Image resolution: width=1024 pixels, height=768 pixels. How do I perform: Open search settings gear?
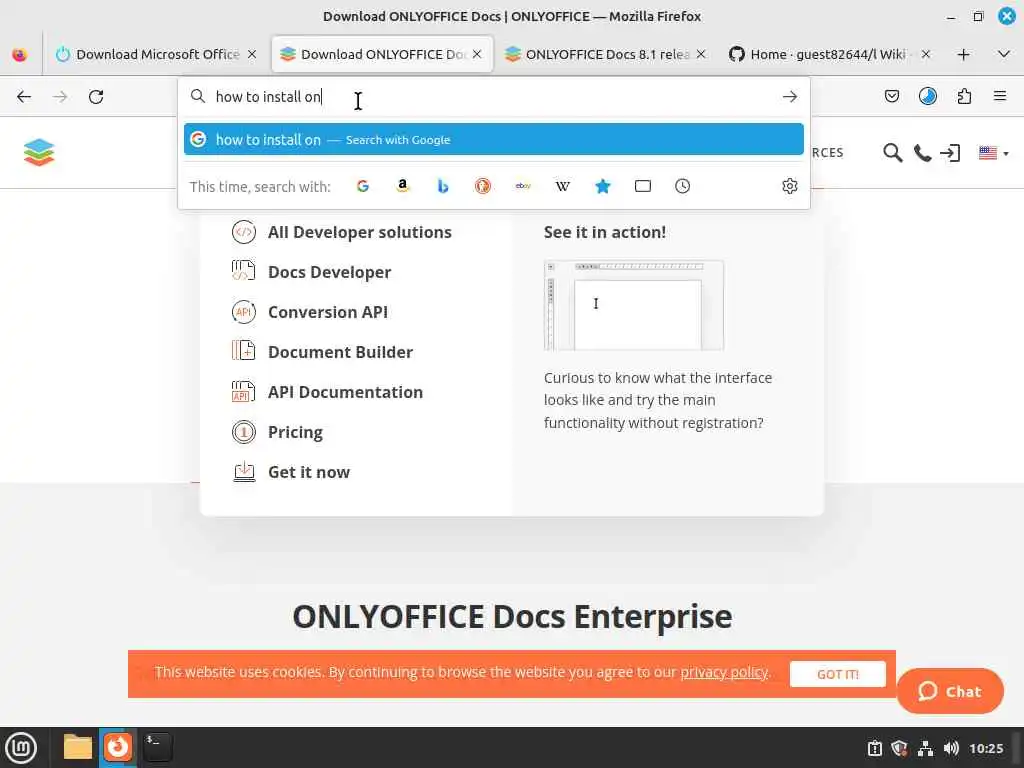(790, 186)
